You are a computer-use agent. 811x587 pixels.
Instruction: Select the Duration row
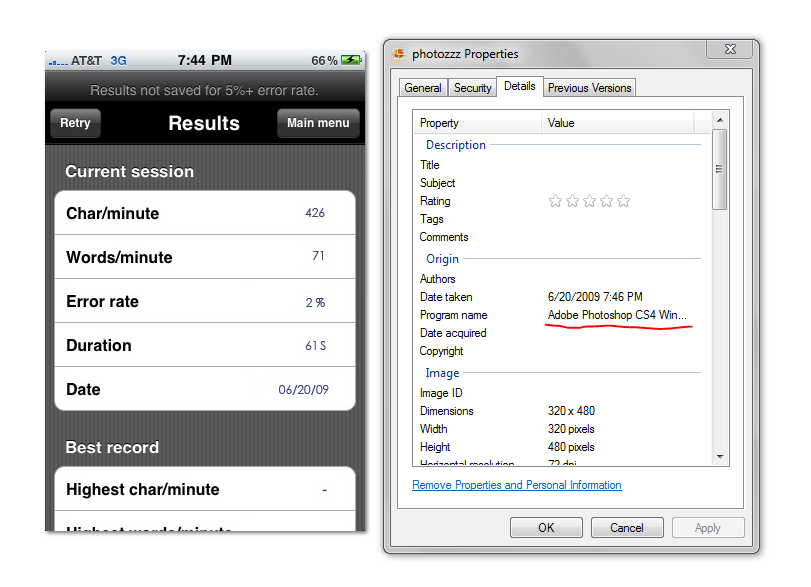pos(205,345)
